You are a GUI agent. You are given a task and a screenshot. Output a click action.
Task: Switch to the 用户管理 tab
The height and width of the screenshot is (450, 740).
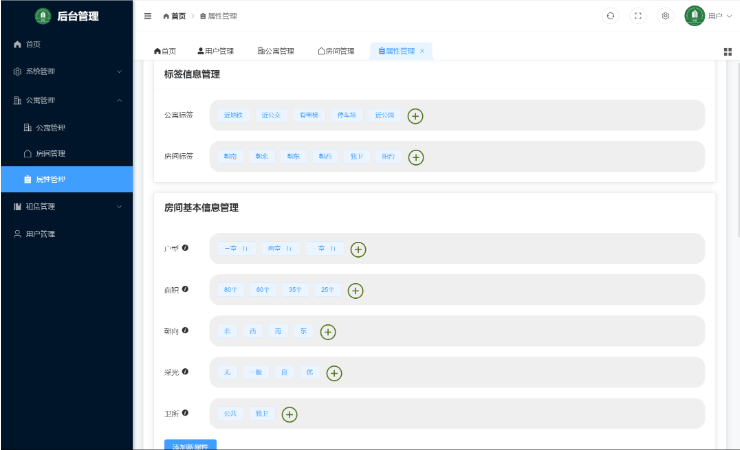tap(215, 51)
